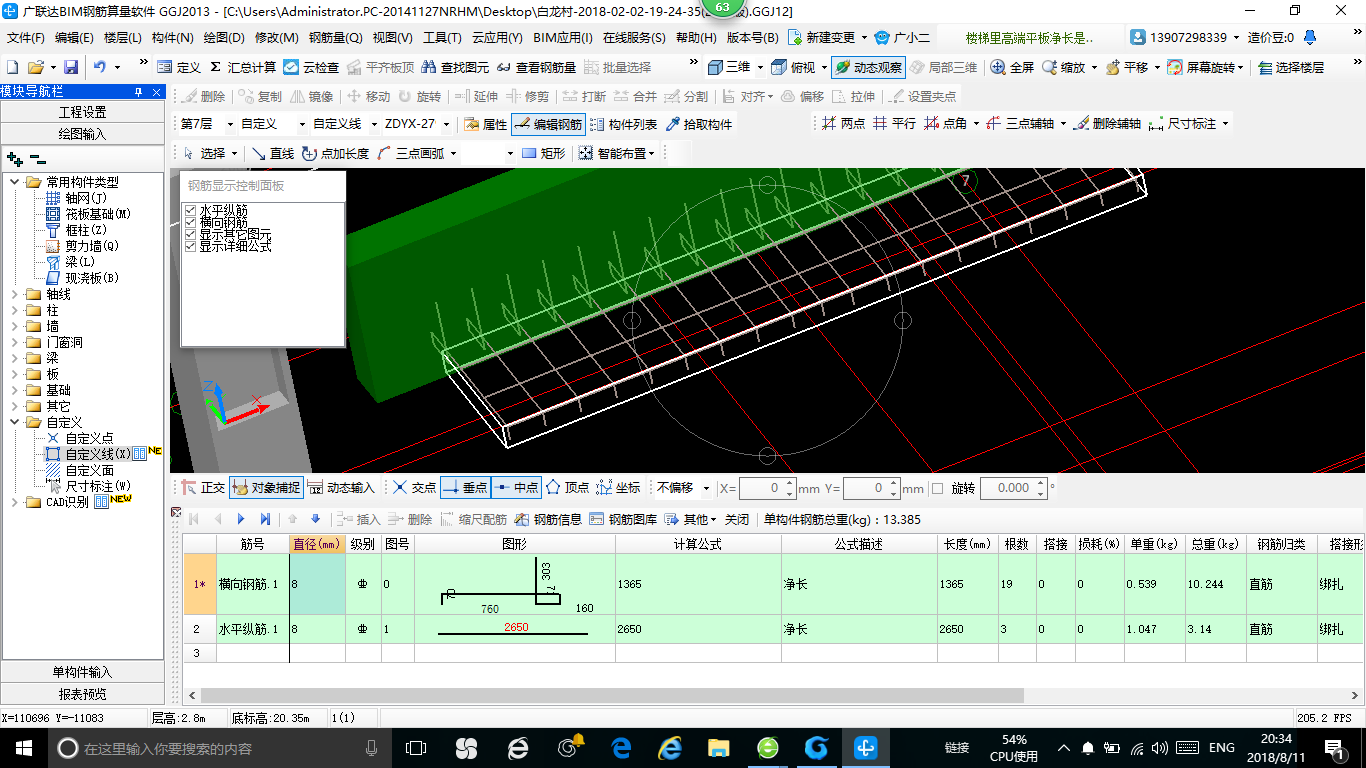Screen dimensions: 1366x768
Task: Click 钢筋信息 rebar info button
Action: coord(548,519)
